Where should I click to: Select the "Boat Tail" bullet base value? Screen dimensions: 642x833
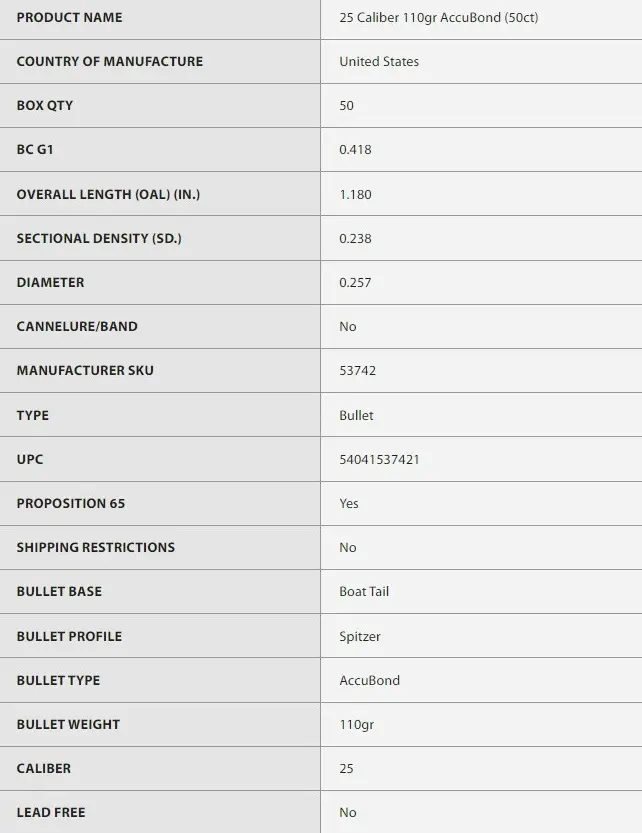pos(364,592)
